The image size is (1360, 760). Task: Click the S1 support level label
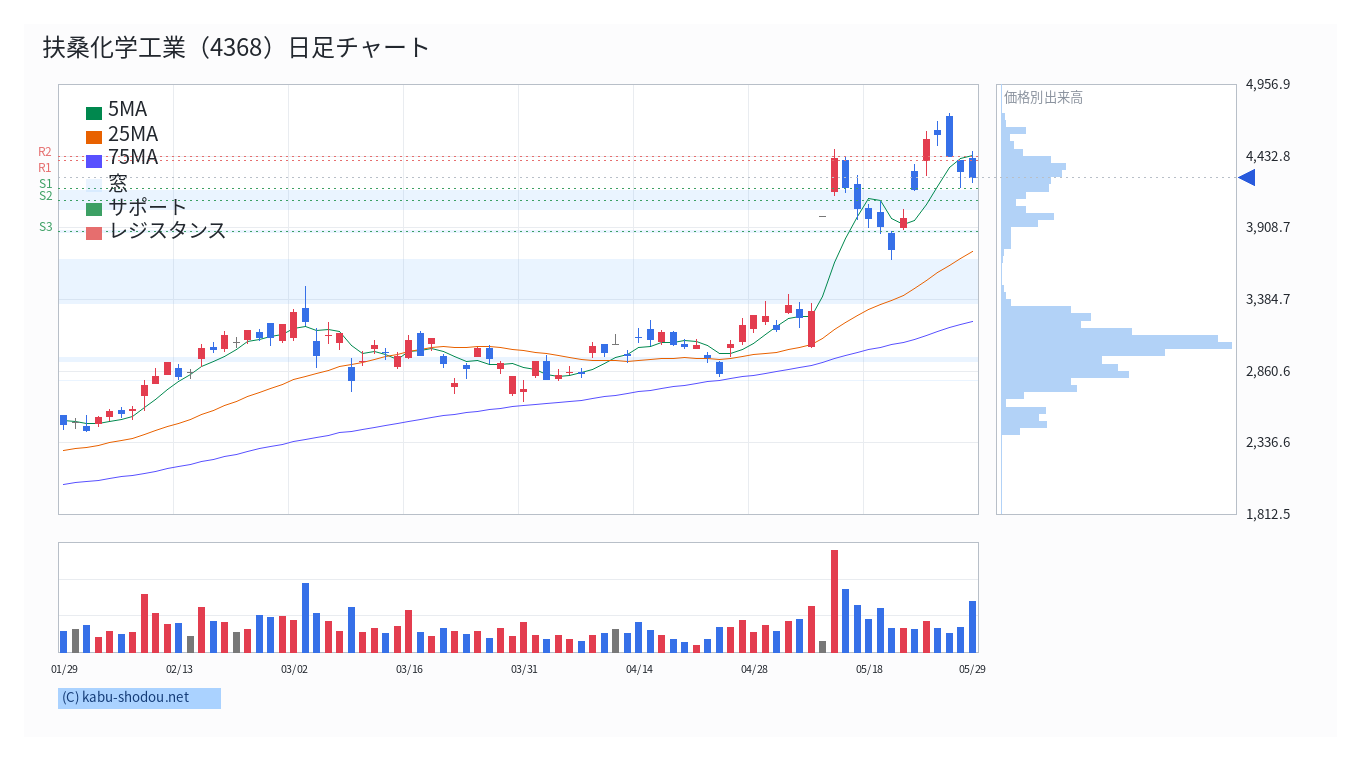click(45, 184)
